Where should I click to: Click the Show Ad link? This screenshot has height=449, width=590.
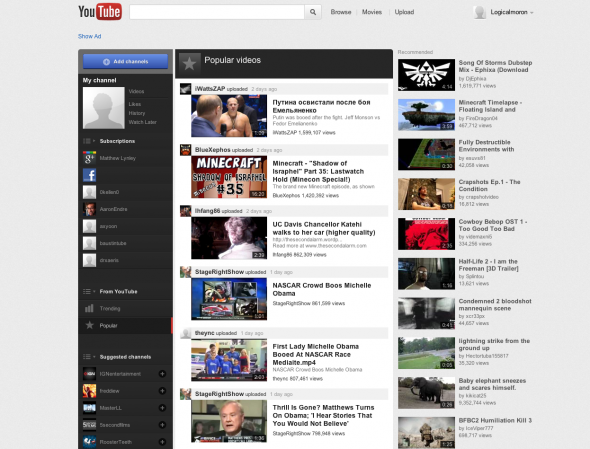pos(90,36)
